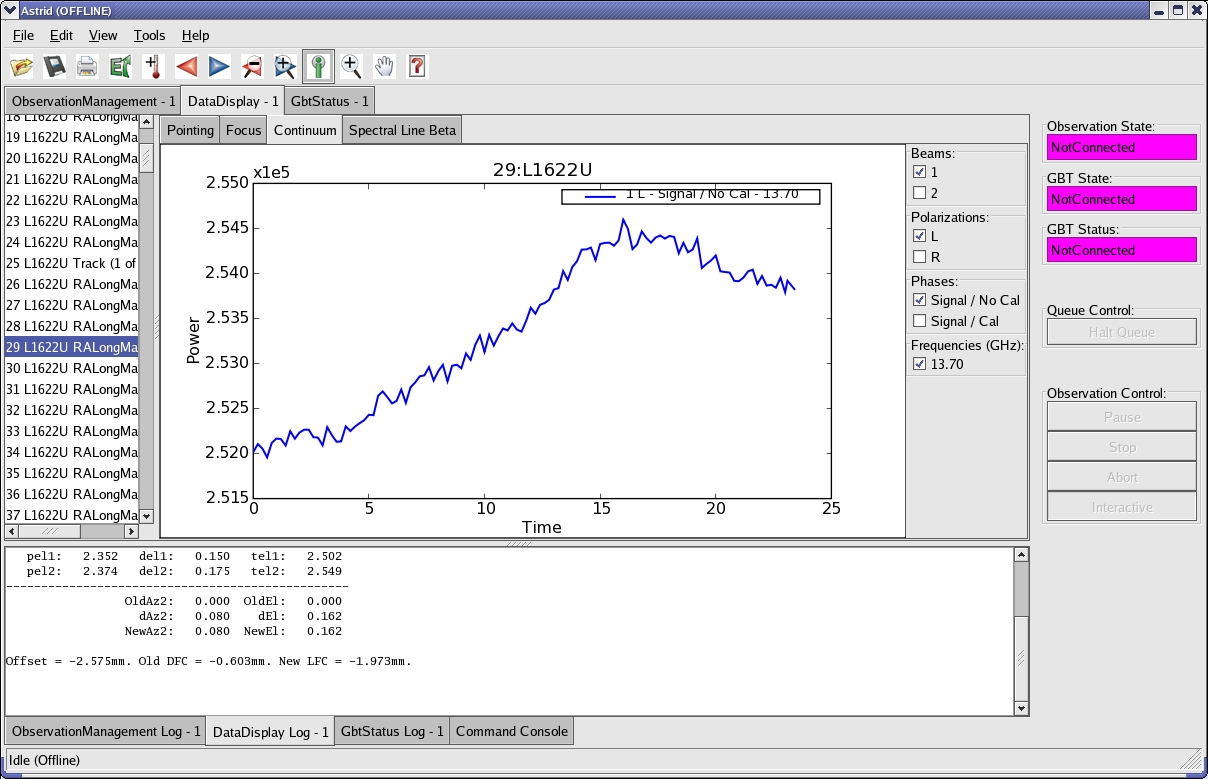Switch to Command Console tab
Screen dimensions: 1208x779
(x=512, y=731)
